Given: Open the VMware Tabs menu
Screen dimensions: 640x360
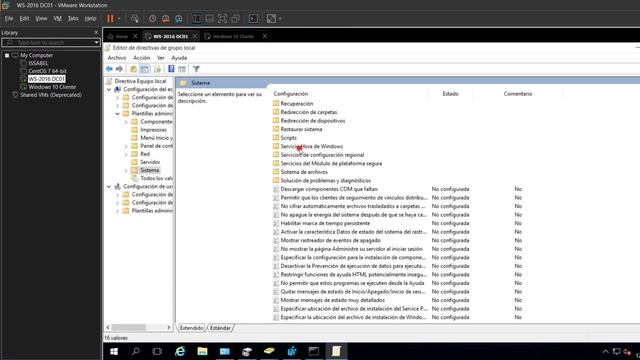Looking at the screenshot, I should 73,18.
